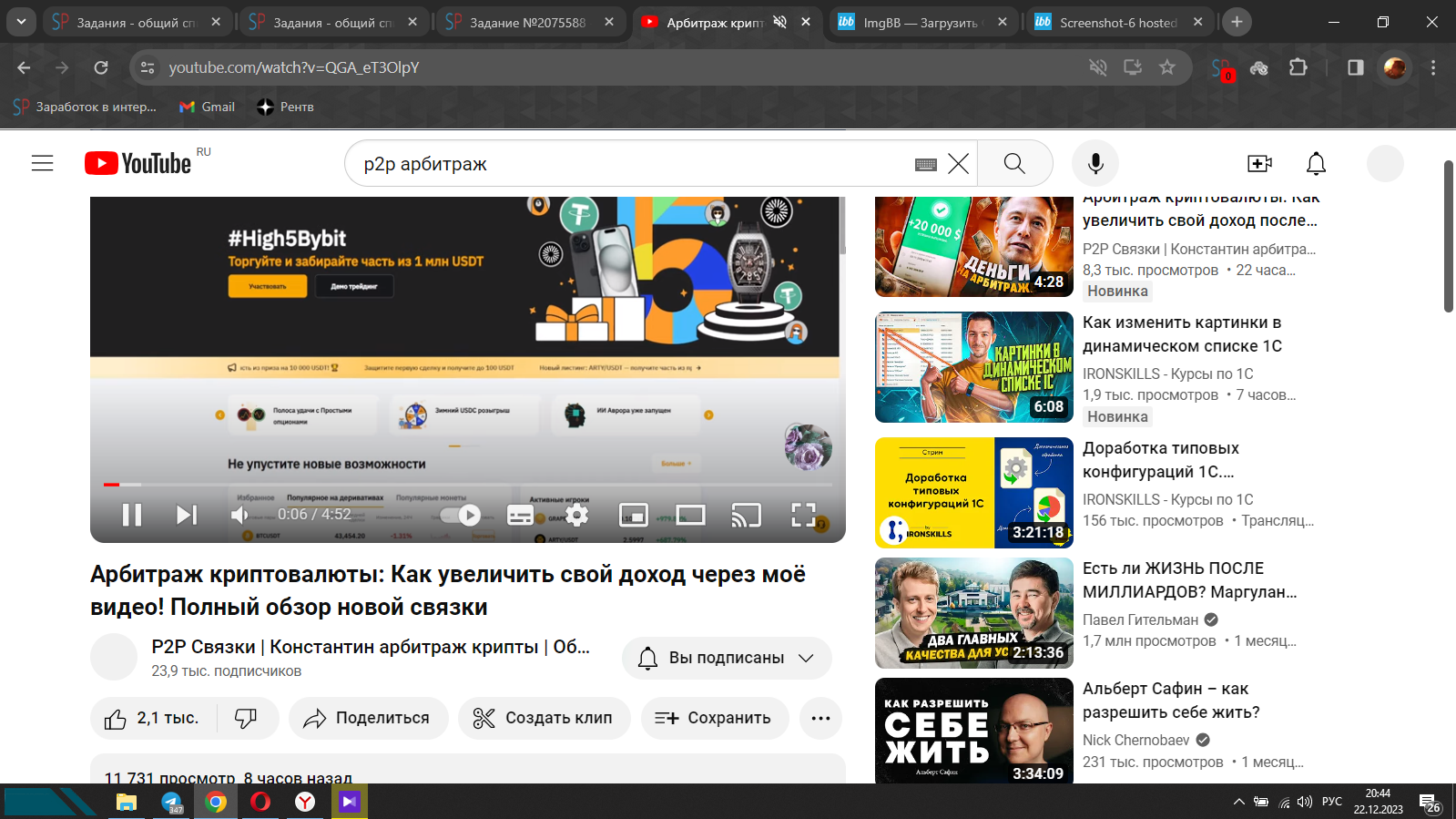
Task: Reload the page
Action: point(101,67)
